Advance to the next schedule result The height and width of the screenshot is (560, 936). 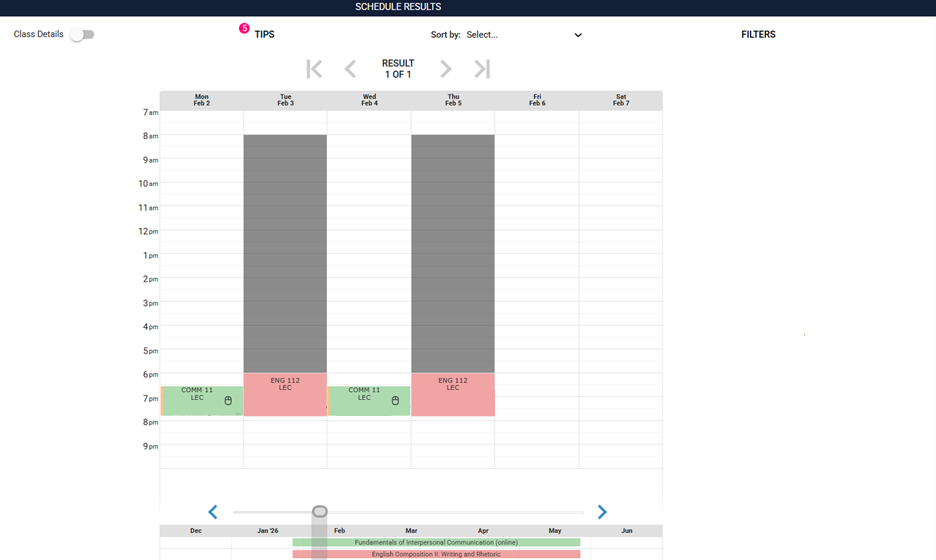(446, 69)
